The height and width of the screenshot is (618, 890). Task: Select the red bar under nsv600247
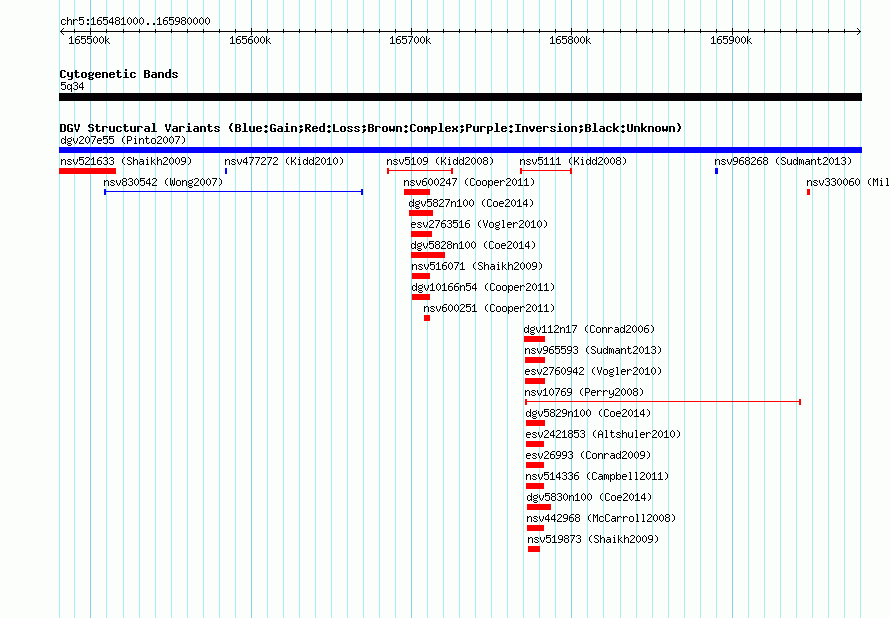(417, 192)
